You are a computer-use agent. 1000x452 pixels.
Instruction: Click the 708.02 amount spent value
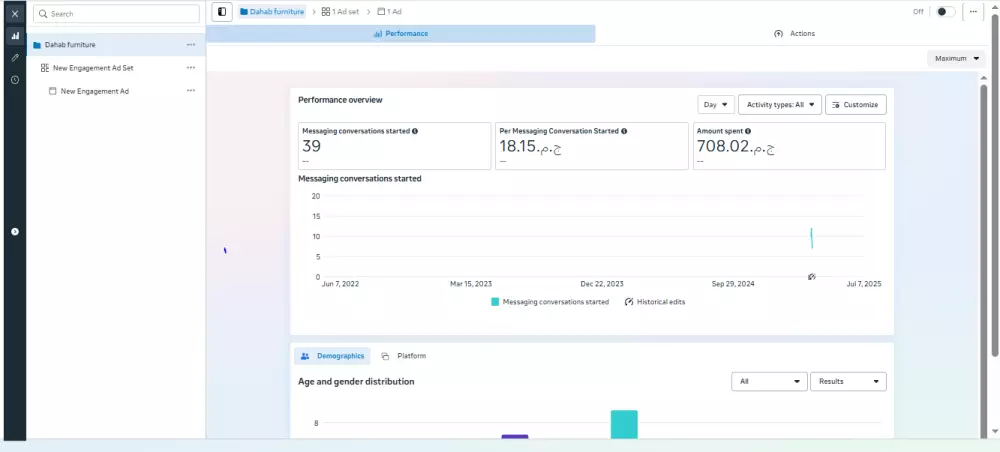pyautogui.click(x=735, y=147)
